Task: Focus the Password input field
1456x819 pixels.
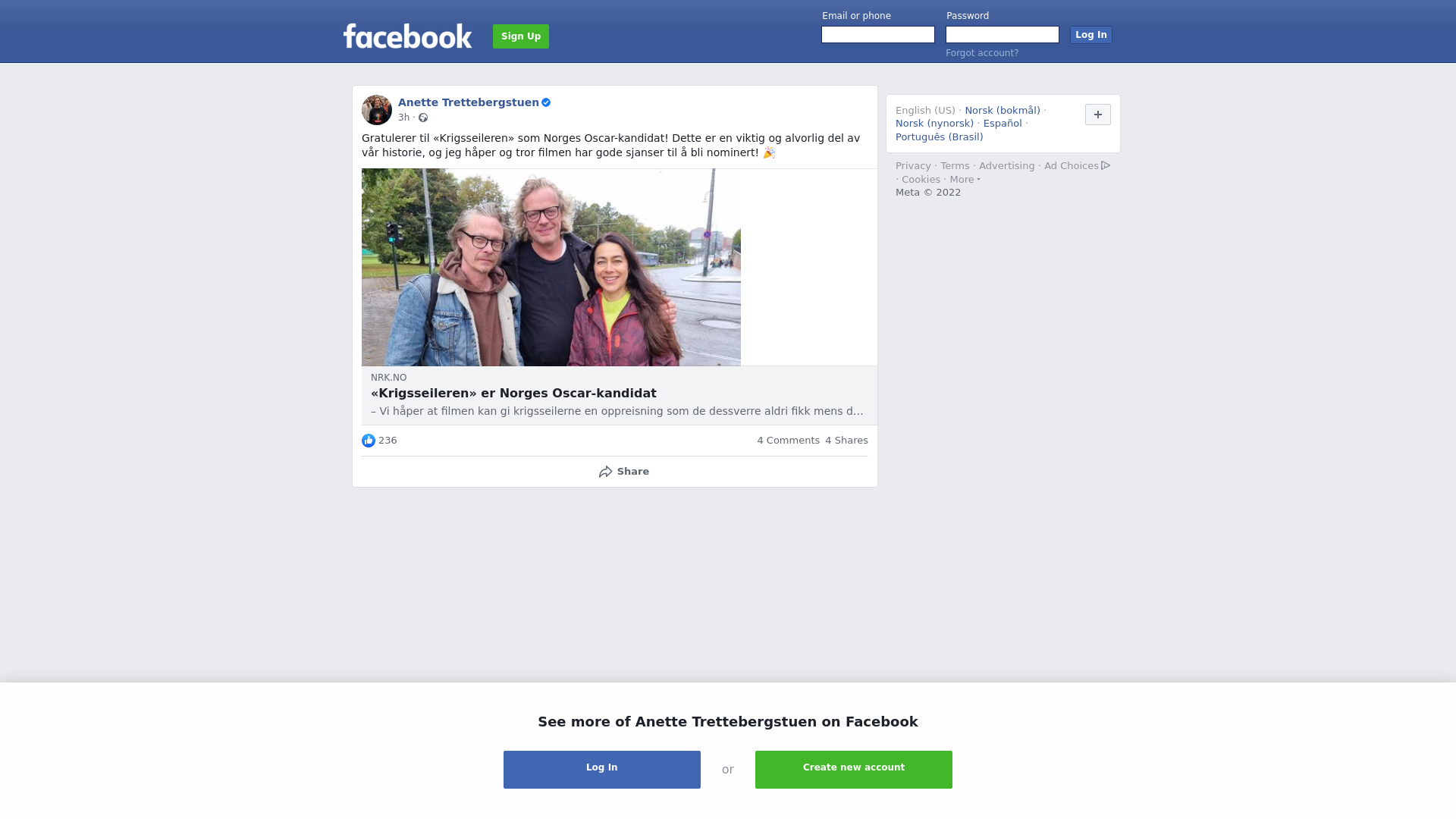Action: 1003,35
